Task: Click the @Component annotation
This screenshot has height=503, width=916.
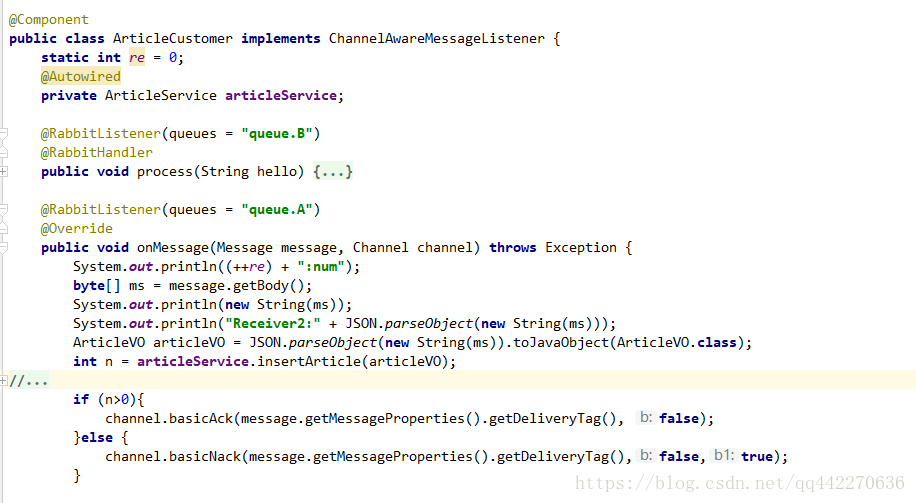Action: pyautogui.click(x=48, y=19)
